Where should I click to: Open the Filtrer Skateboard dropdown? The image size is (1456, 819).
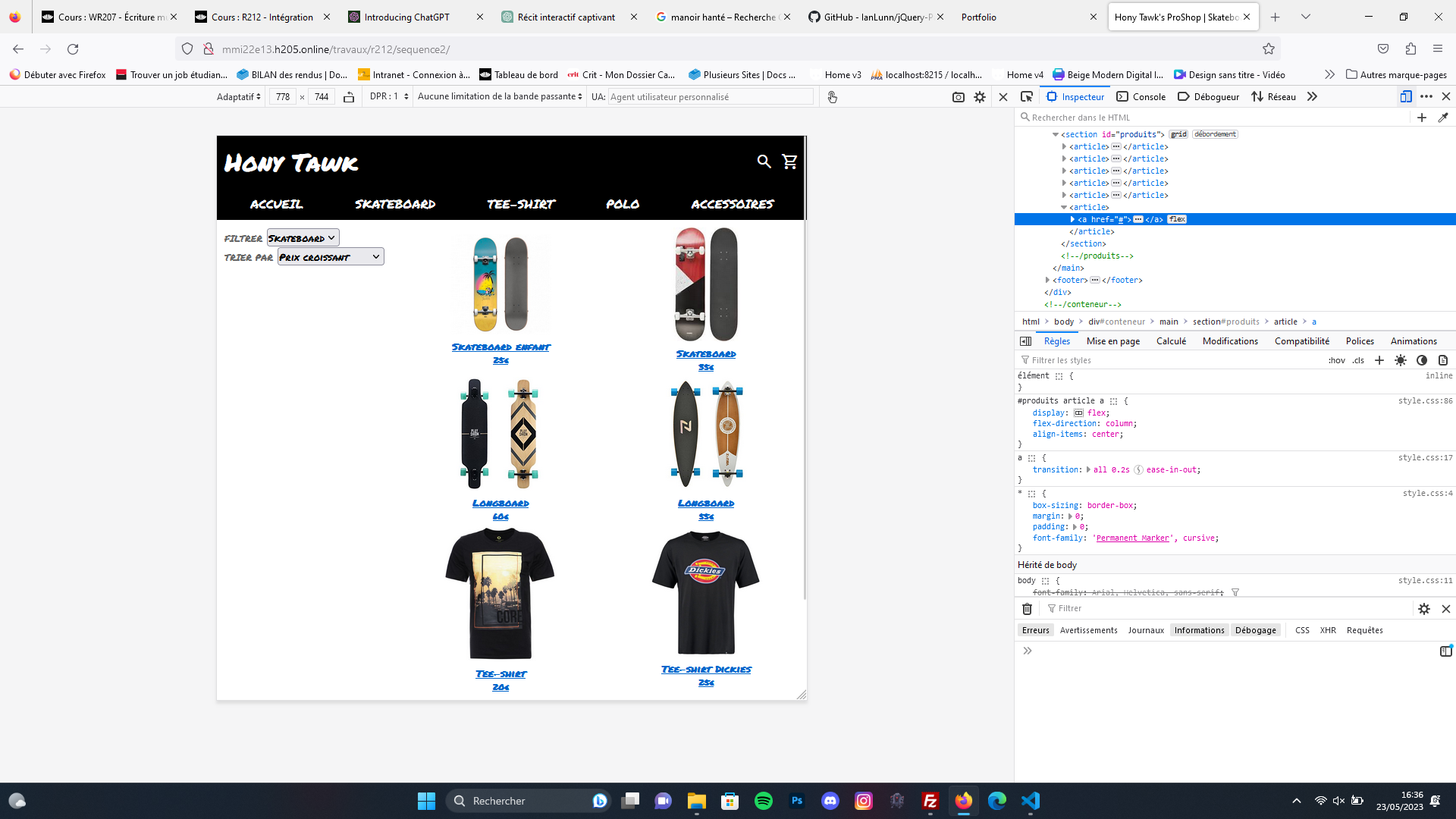click(x=303, y=238)
